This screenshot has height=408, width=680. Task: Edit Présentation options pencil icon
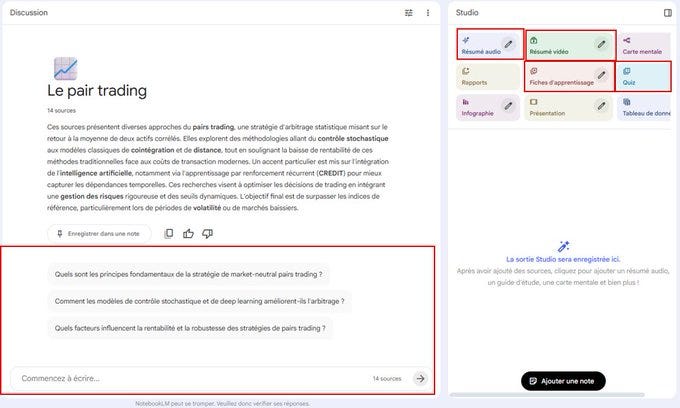(x=601, y=105)
